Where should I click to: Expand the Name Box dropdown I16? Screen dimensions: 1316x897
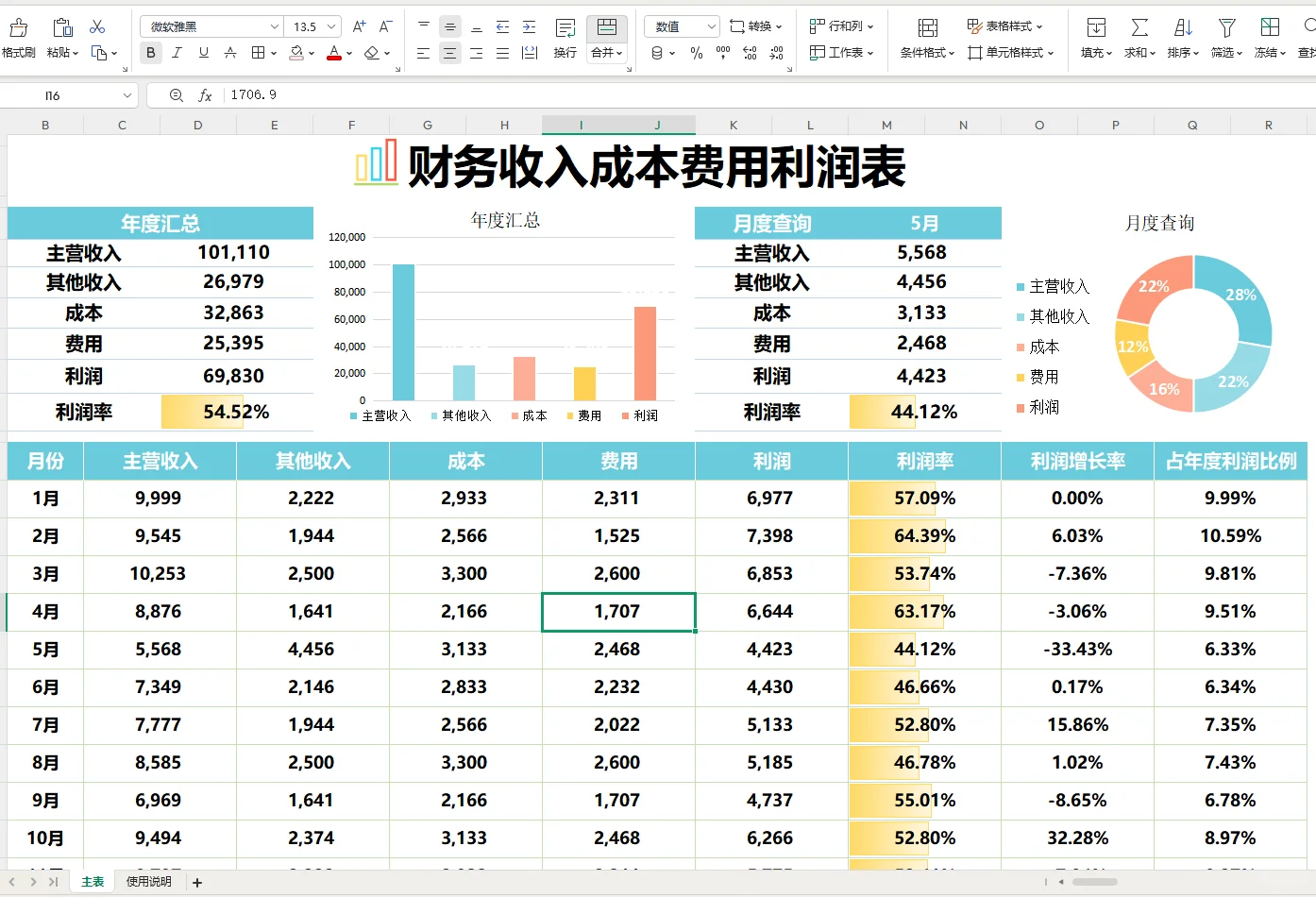click(x=127, y=95)
